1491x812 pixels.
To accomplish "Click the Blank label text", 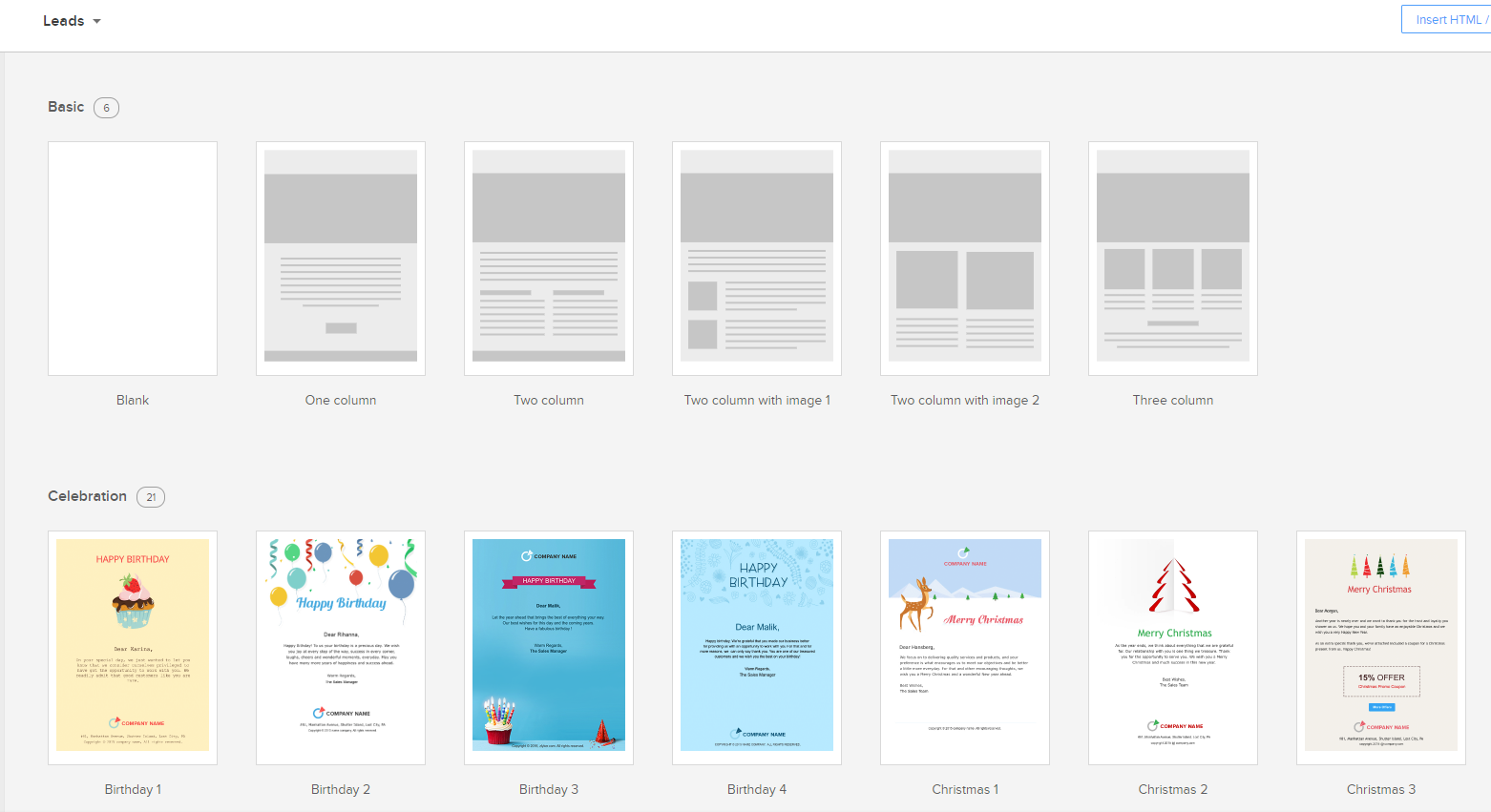I will click(133, 400).
